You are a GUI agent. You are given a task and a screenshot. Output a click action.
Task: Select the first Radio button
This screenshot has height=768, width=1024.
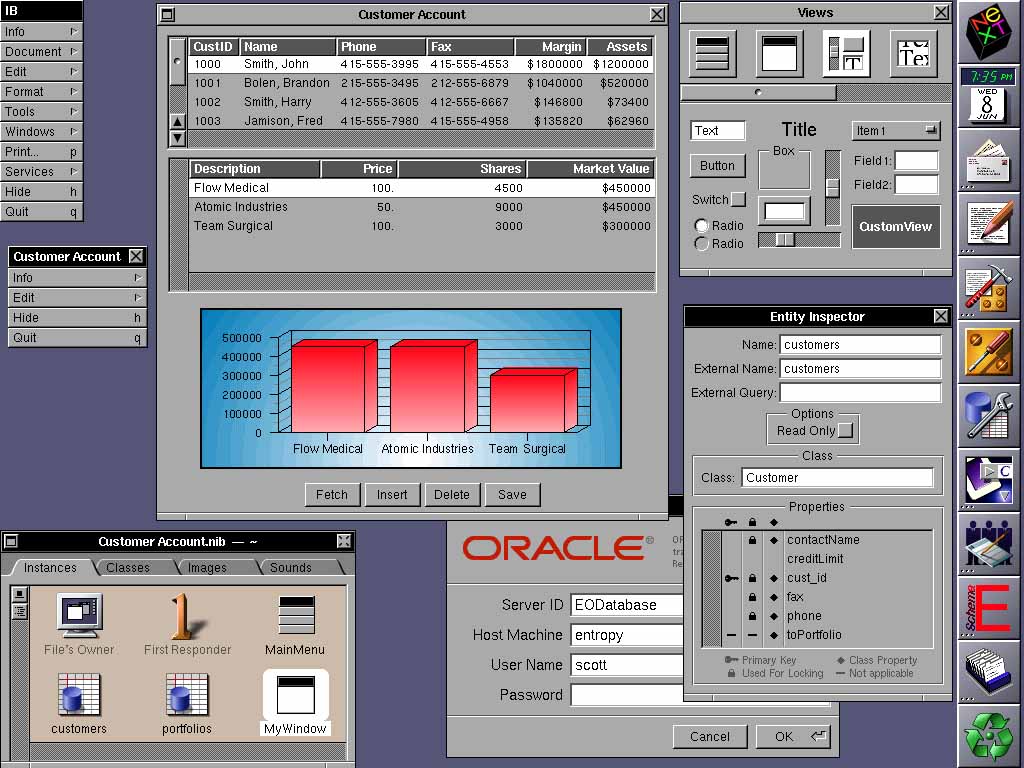coord(702,226)
